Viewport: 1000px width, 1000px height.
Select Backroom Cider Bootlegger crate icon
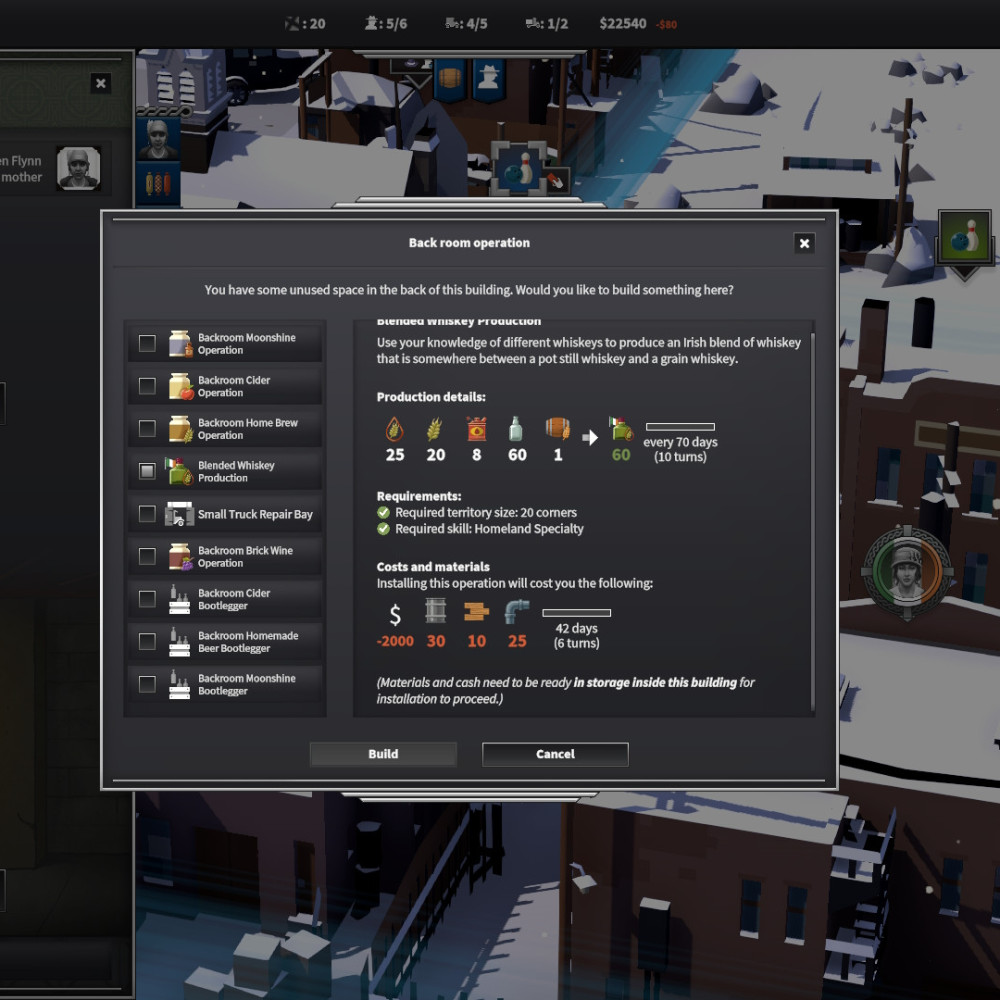(x=180, y=599)
